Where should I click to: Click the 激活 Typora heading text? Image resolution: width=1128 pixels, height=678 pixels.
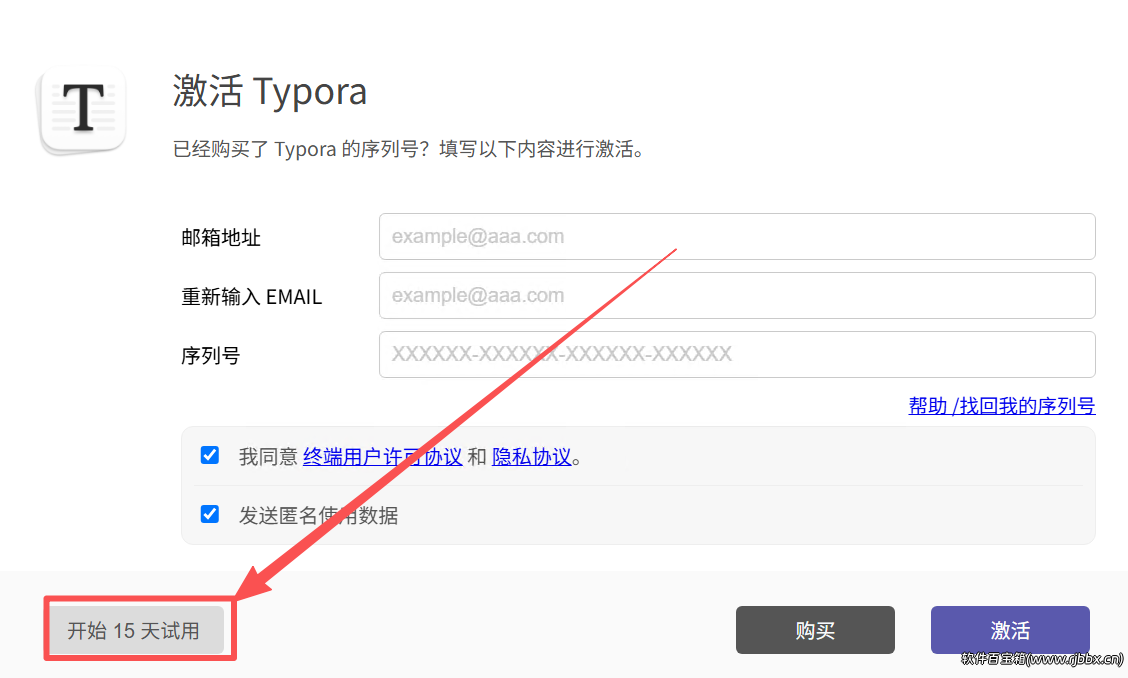click(x=270, y=91)
